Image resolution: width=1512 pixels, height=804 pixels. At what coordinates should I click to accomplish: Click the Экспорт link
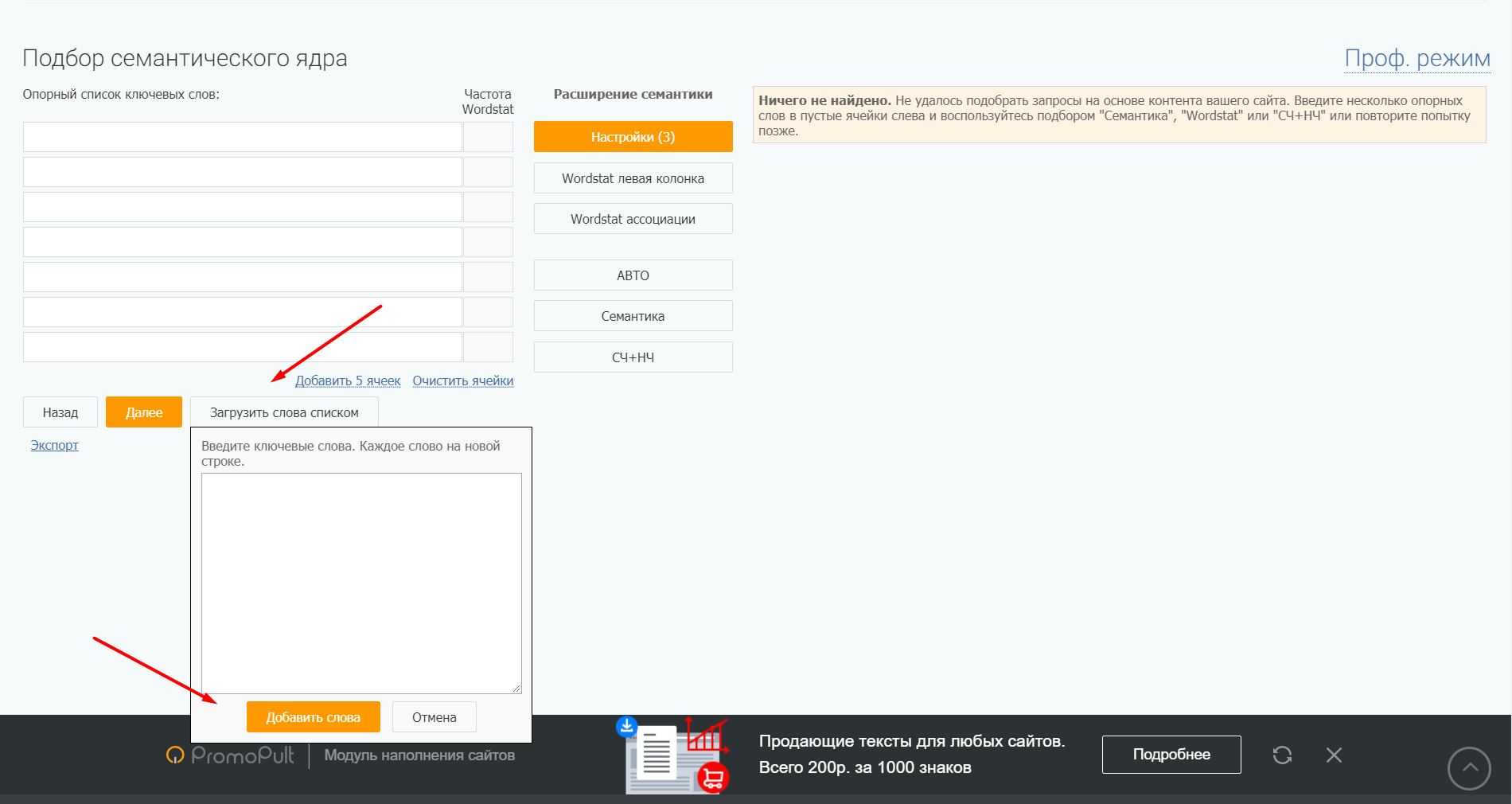tap(54, 445)
